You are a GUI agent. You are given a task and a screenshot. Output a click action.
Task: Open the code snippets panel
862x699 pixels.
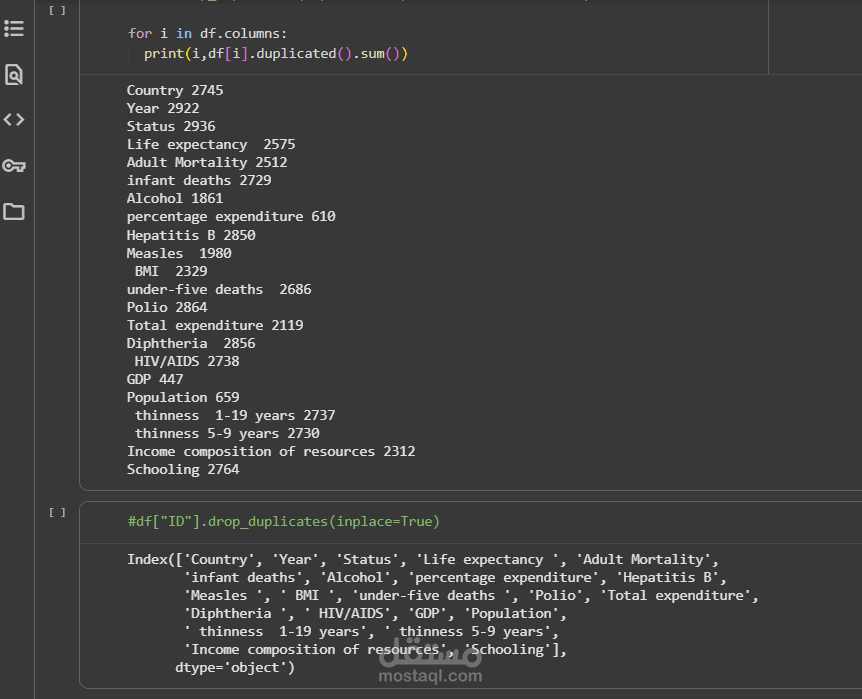point(14,120)
